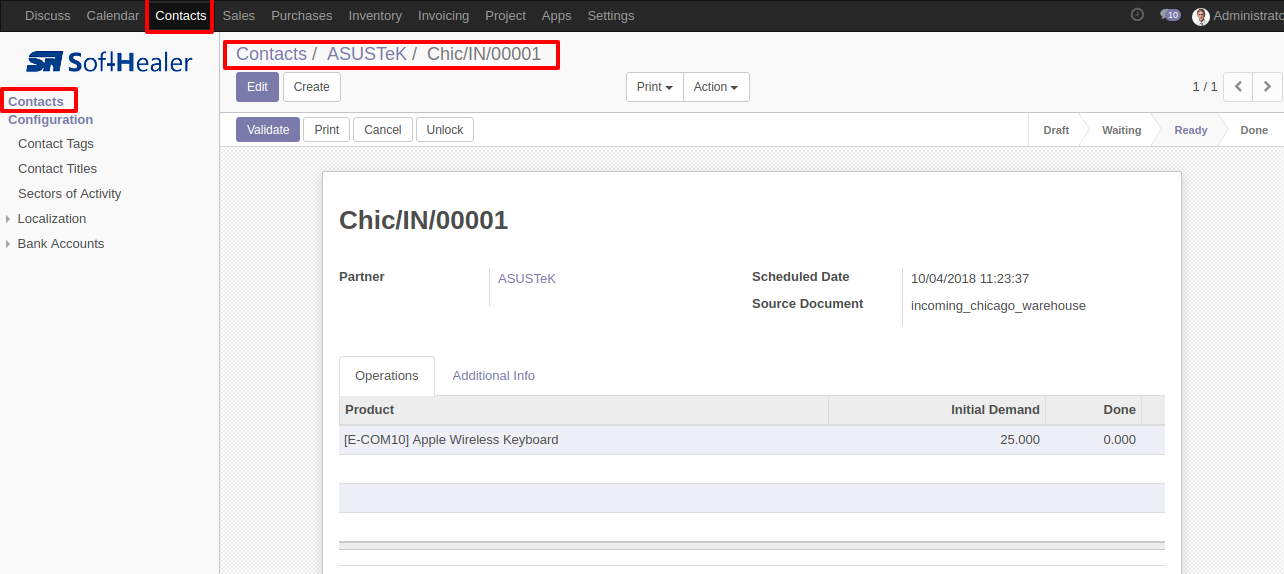This screenshot has height=574, width=1284.
Task: Click the Administrator avatar picture
Action: tap(1201, 16)
